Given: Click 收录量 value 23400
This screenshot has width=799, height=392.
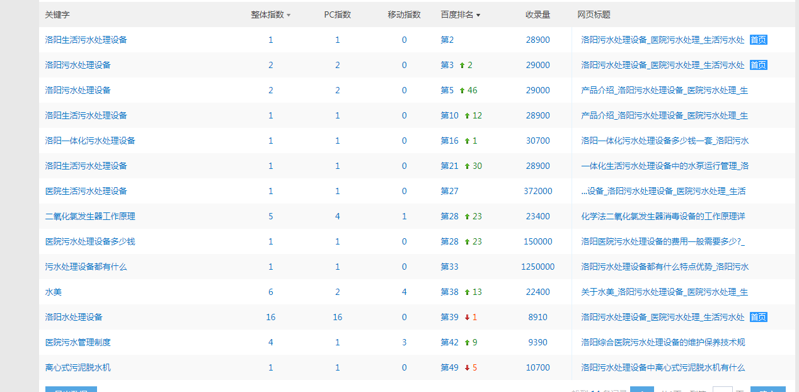Looking at the screenshot, I should click(538, 217).
